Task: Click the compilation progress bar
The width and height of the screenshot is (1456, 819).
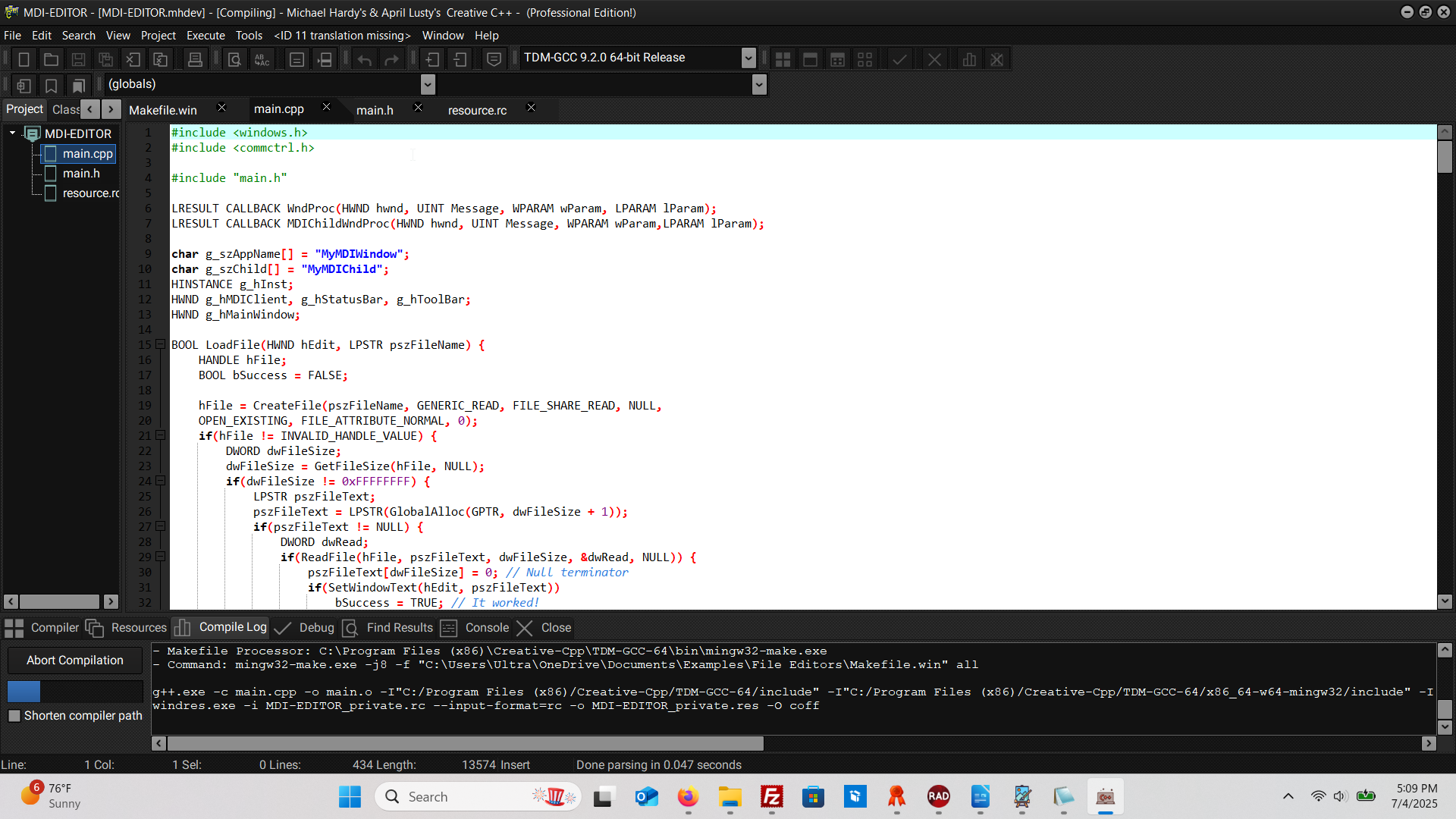Action: (x=75, y=691)
